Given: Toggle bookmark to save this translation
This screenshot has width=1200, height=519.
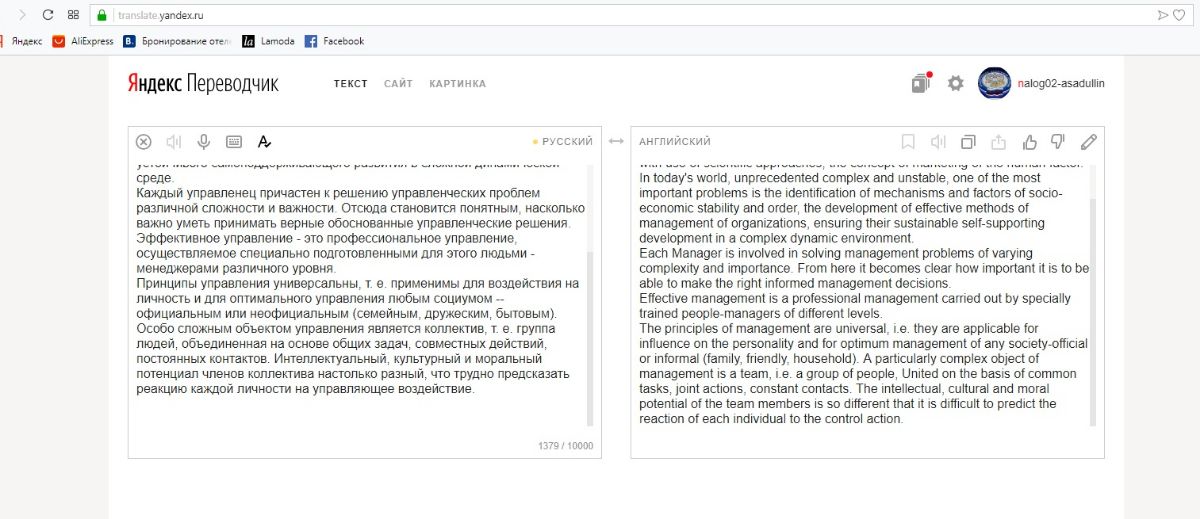Looking at the screenshot, I should tap(908, 142).
